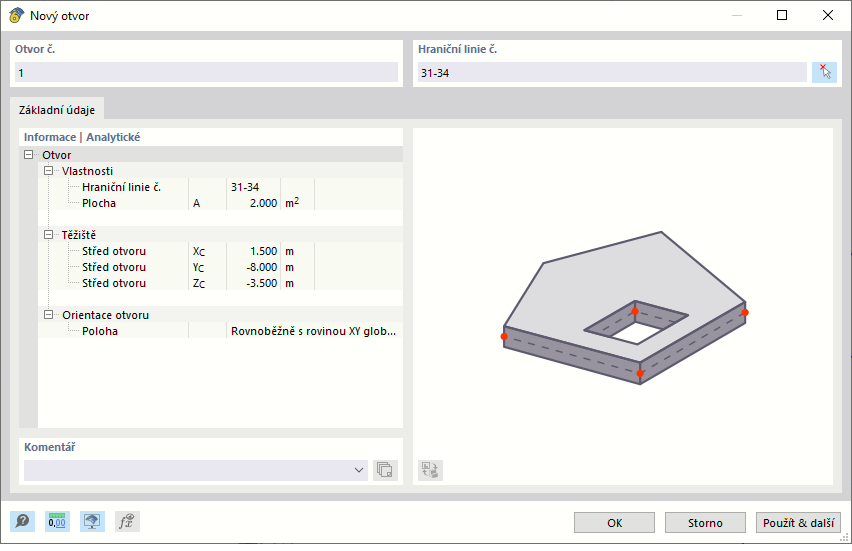Click the 31-34 value in the Vlastnosti tree
852x551 pixels.
[245, 187]
